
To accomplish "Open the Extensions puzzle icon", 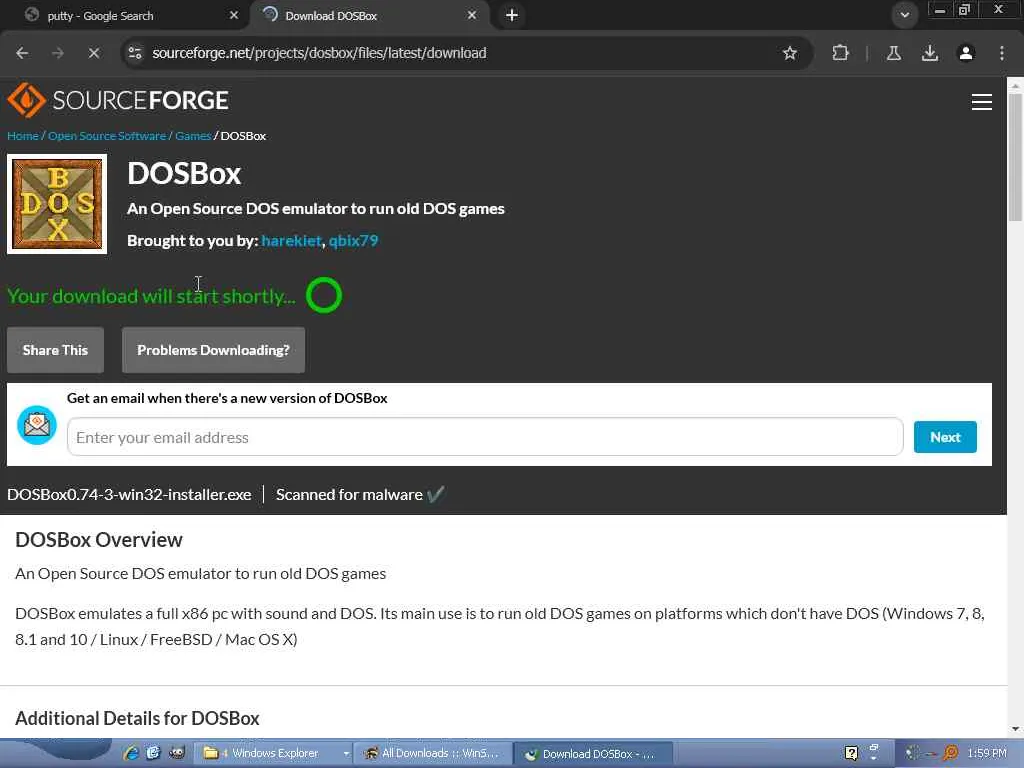I will coord(840,53).
